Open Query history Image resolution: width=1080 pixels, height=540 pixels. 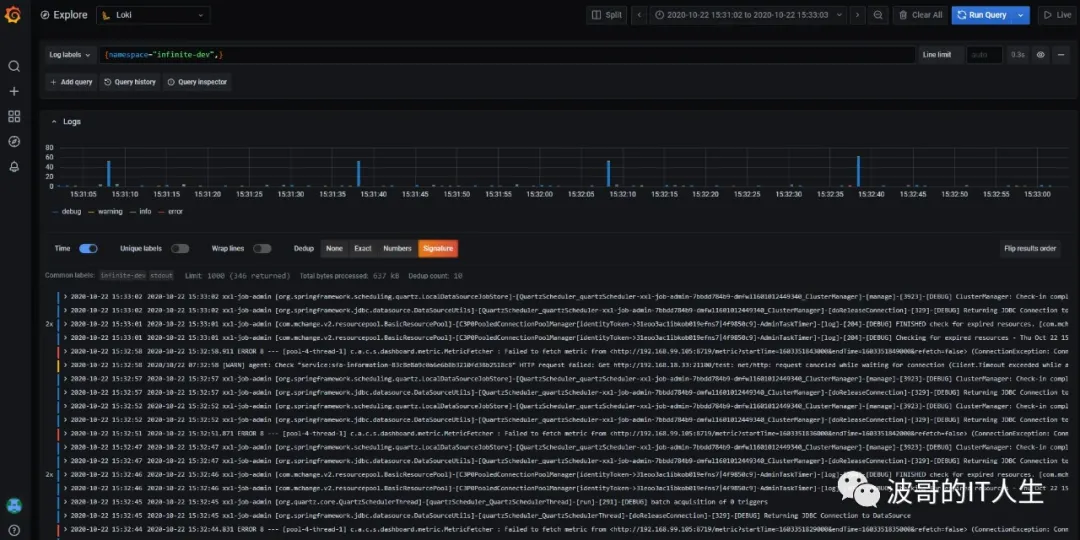click(130, 82)
